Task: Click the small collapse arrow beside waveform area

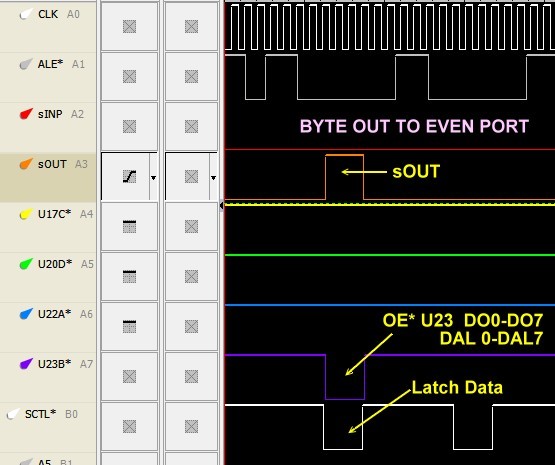Action: pyautogui.click(x=221, y=205)
